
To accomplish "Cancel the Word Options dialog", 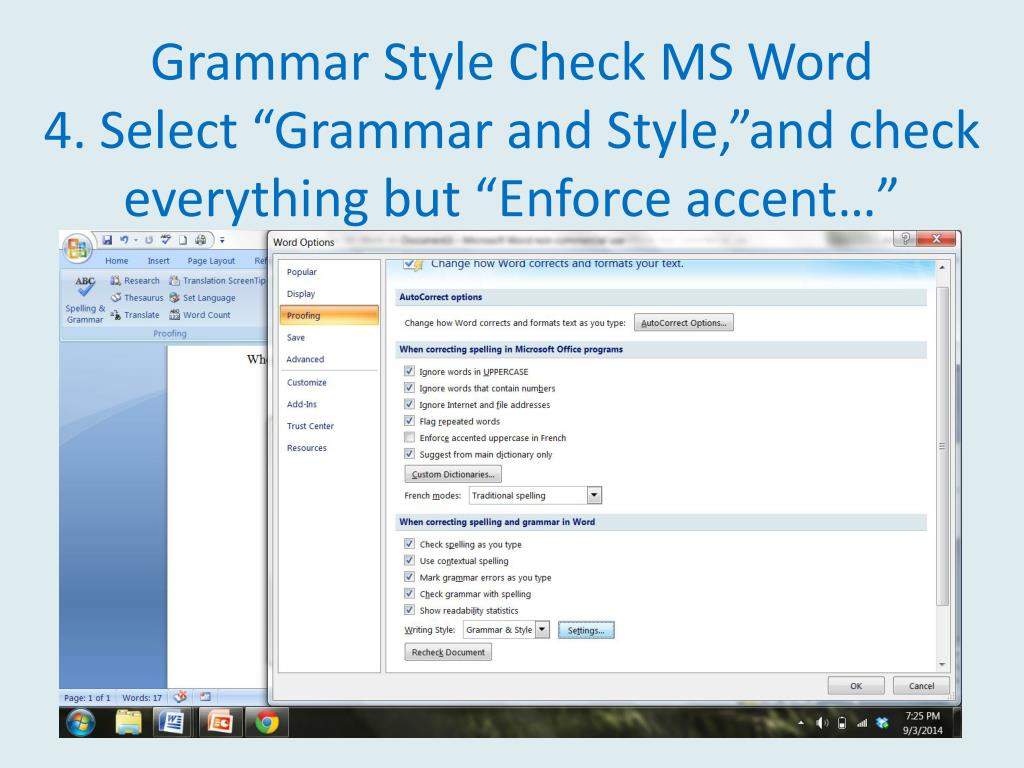I will tap(921, 686).
